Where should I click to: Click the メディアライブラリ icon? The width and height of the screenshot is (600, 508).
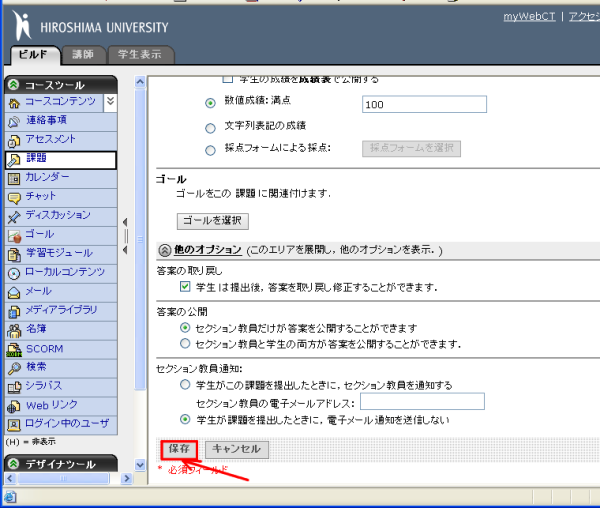tap(14, 312)
